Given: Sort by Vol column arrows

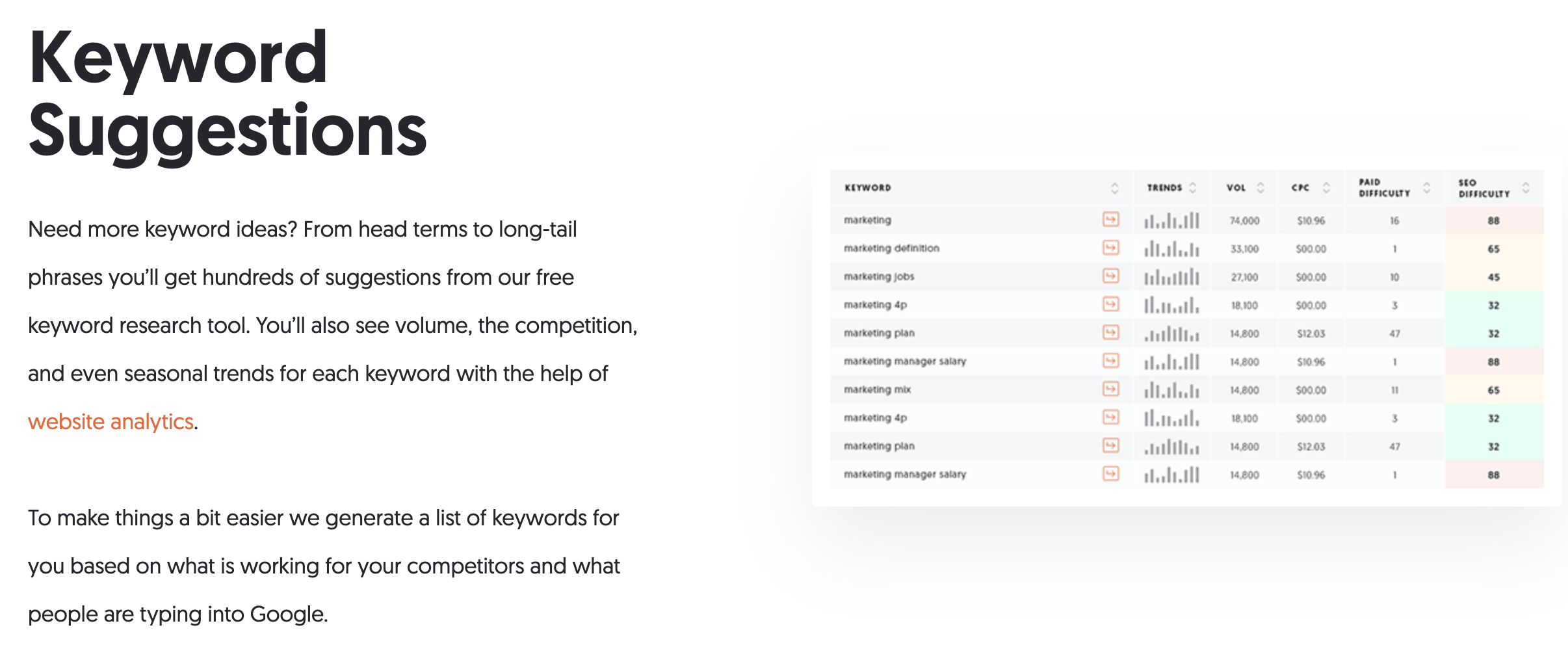Looking at the screenshot, I should click(1261, 188).
